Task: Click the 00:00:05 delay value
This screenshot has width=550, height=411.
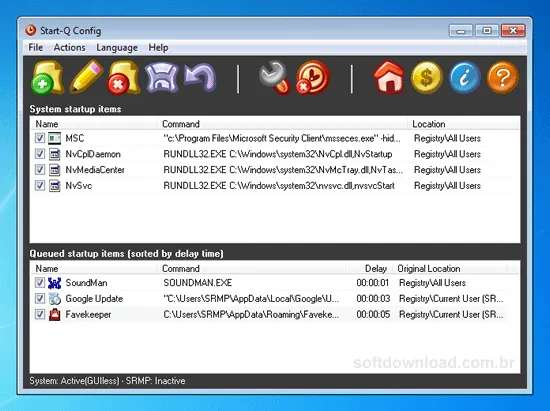Action: coord(373,314)
